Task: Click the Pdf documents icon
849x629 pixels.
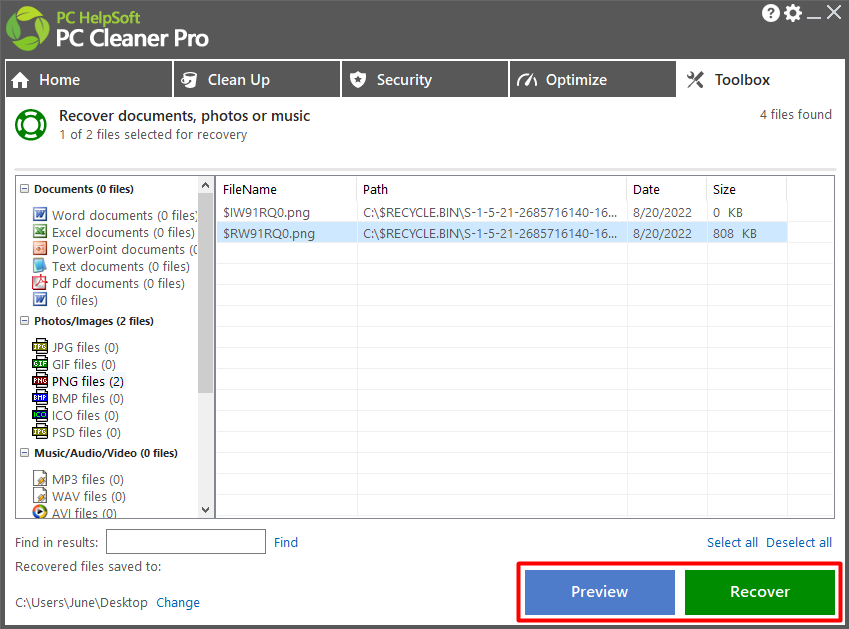Action: click(40, 283)
